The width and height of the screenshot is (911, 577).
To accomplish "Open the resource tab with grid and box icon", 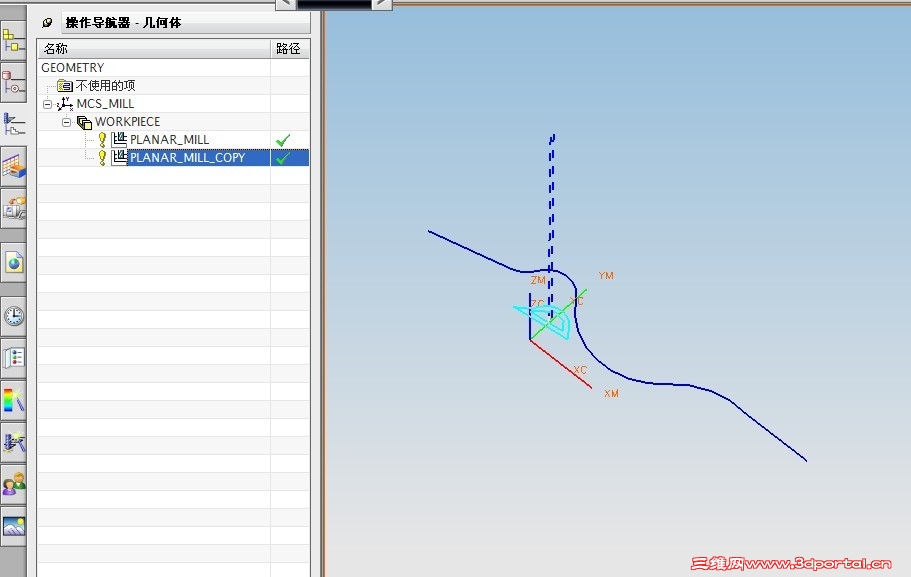I will click(13, 166).
